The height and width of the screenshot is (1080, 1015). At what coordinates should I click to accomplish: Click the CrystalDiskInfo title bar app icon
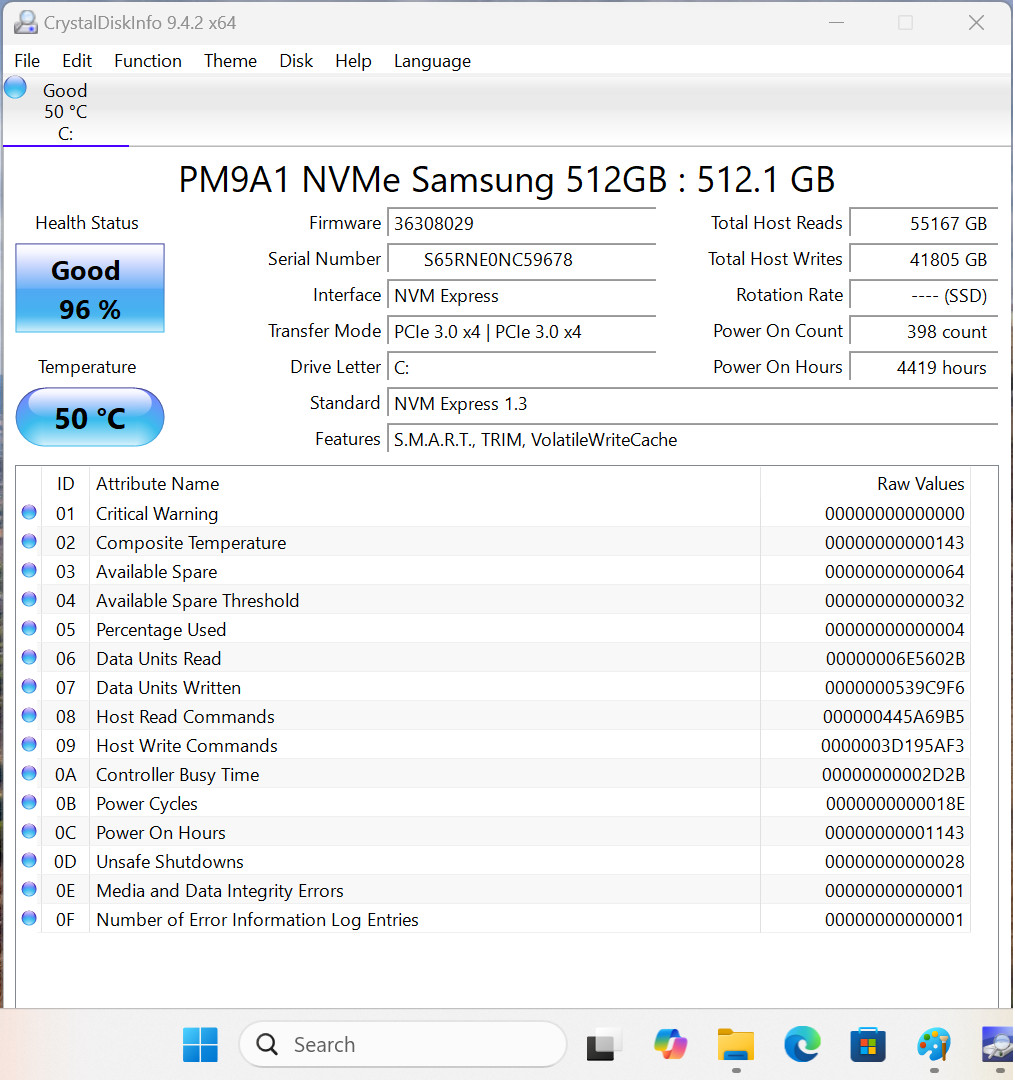click(25, 22)
